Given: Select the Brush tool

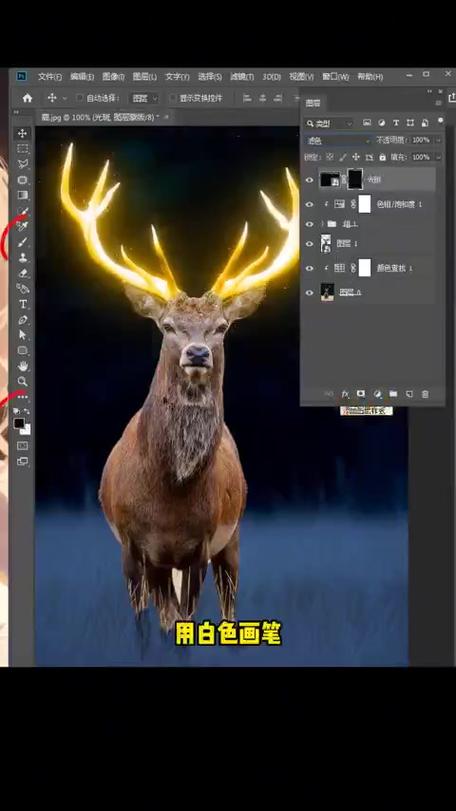Looking at the screenshot, I should tap(22, 242).
